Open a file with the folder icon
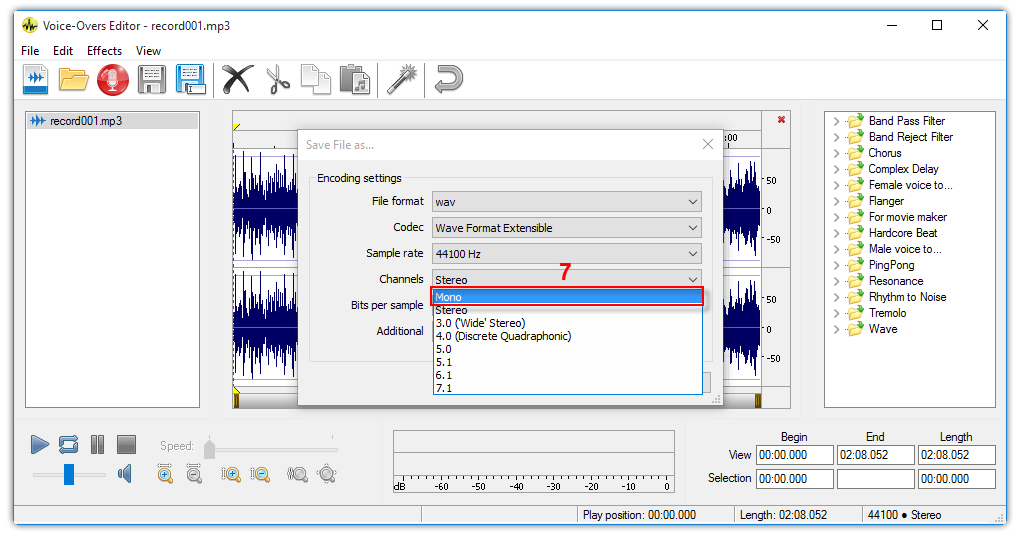 click(74, 79)
